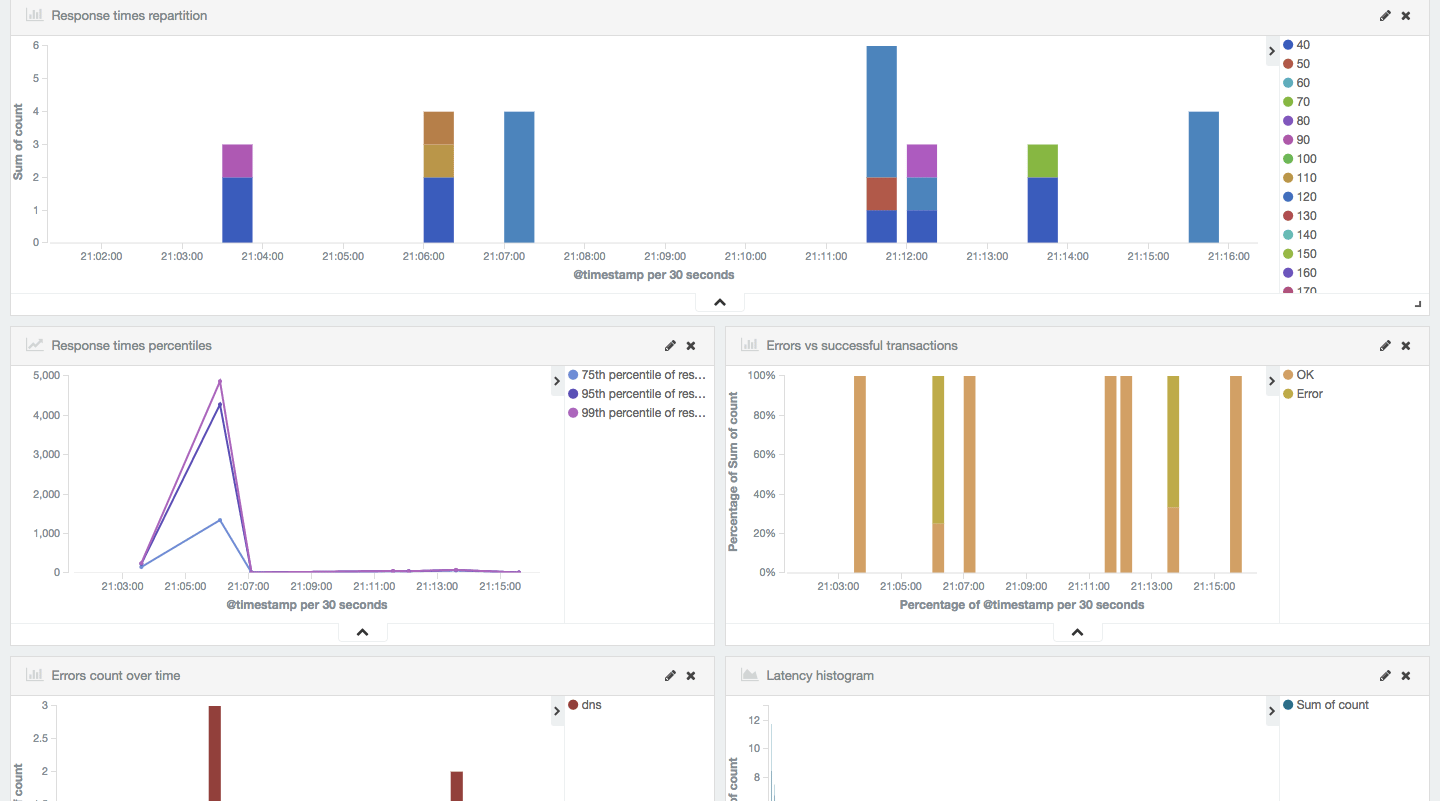Screen dimensions: 1440x801
Task: Click line chart icon of Response times percentiles
Action: [34, 346]
